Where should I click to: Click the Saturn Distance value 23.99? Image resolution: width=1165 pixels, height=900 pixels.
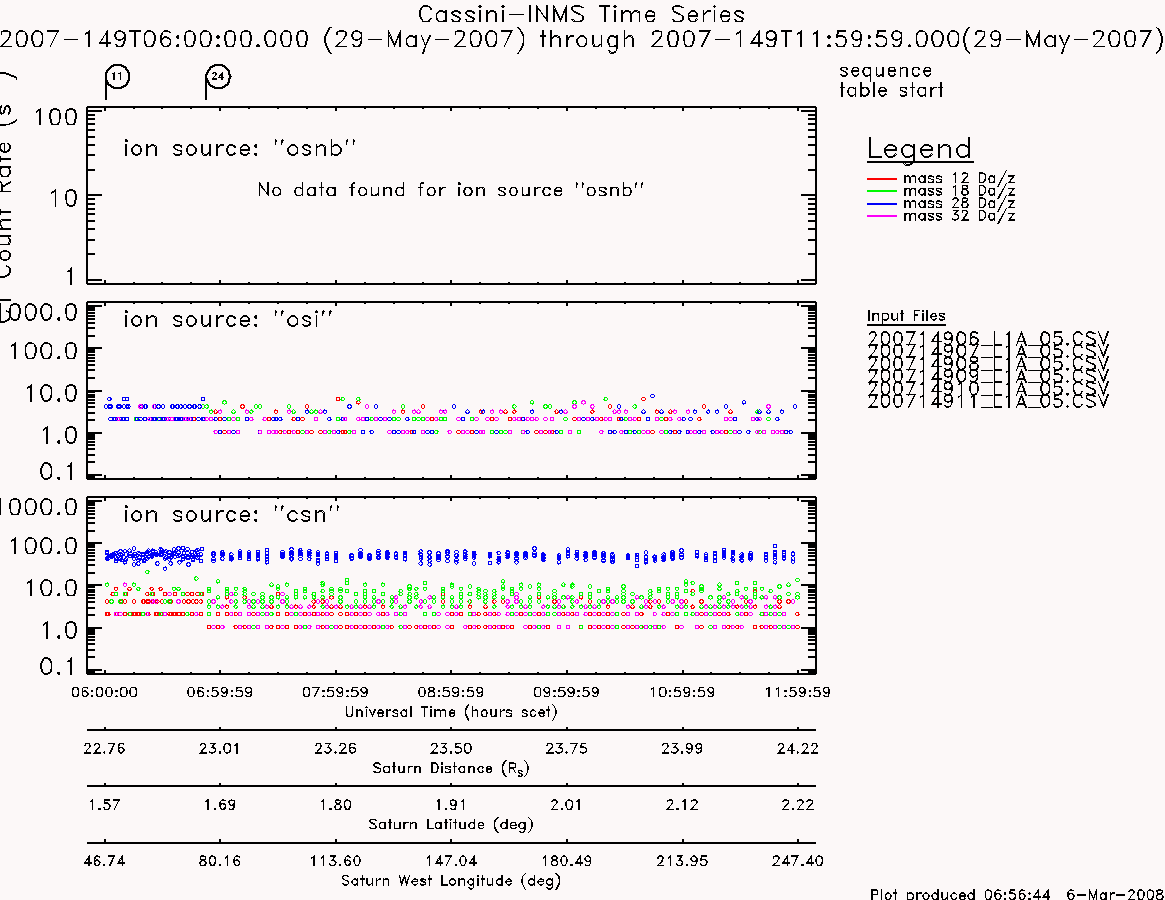[x=682, y=748]
